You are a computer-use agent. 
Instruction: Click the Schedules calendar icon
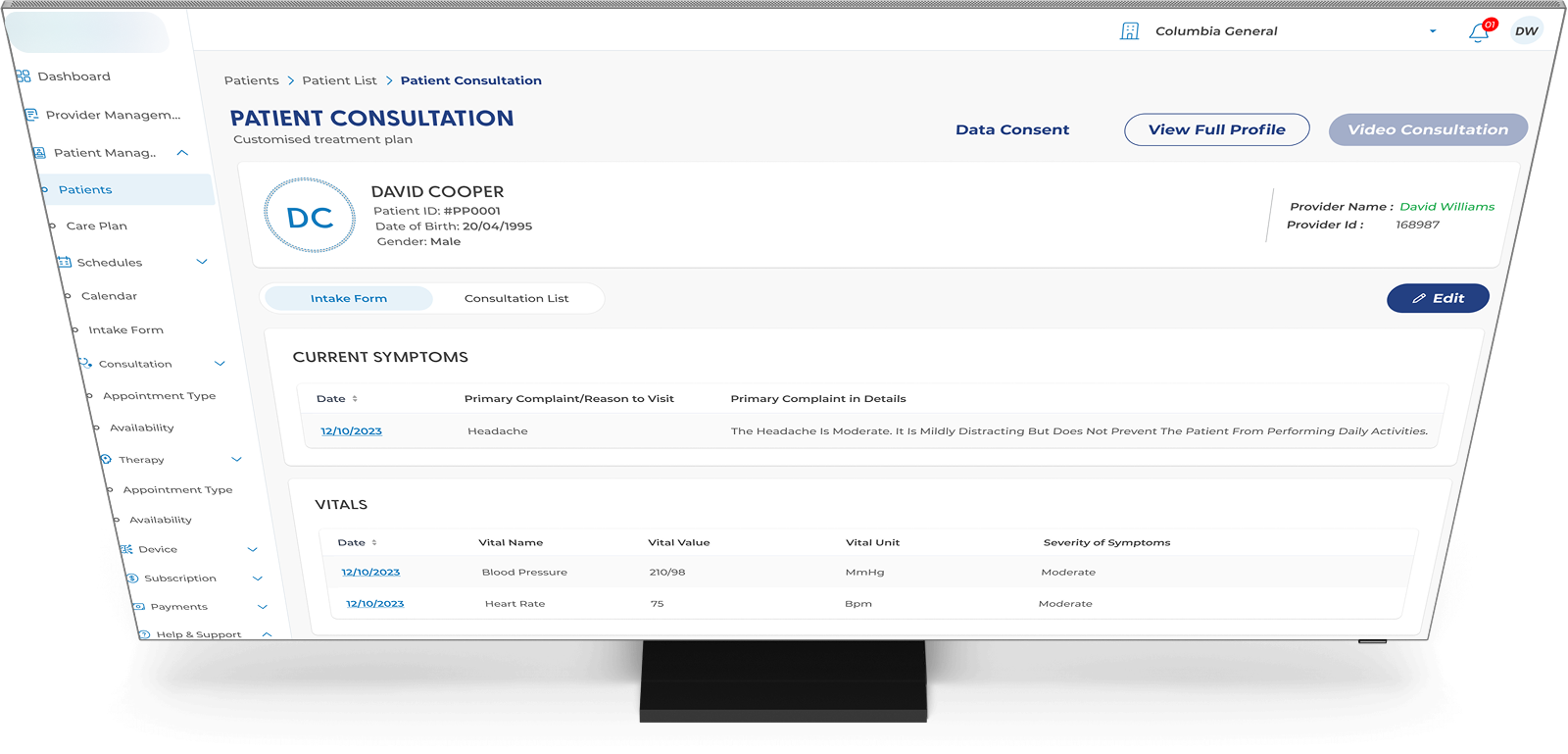[x=64, y=263]
